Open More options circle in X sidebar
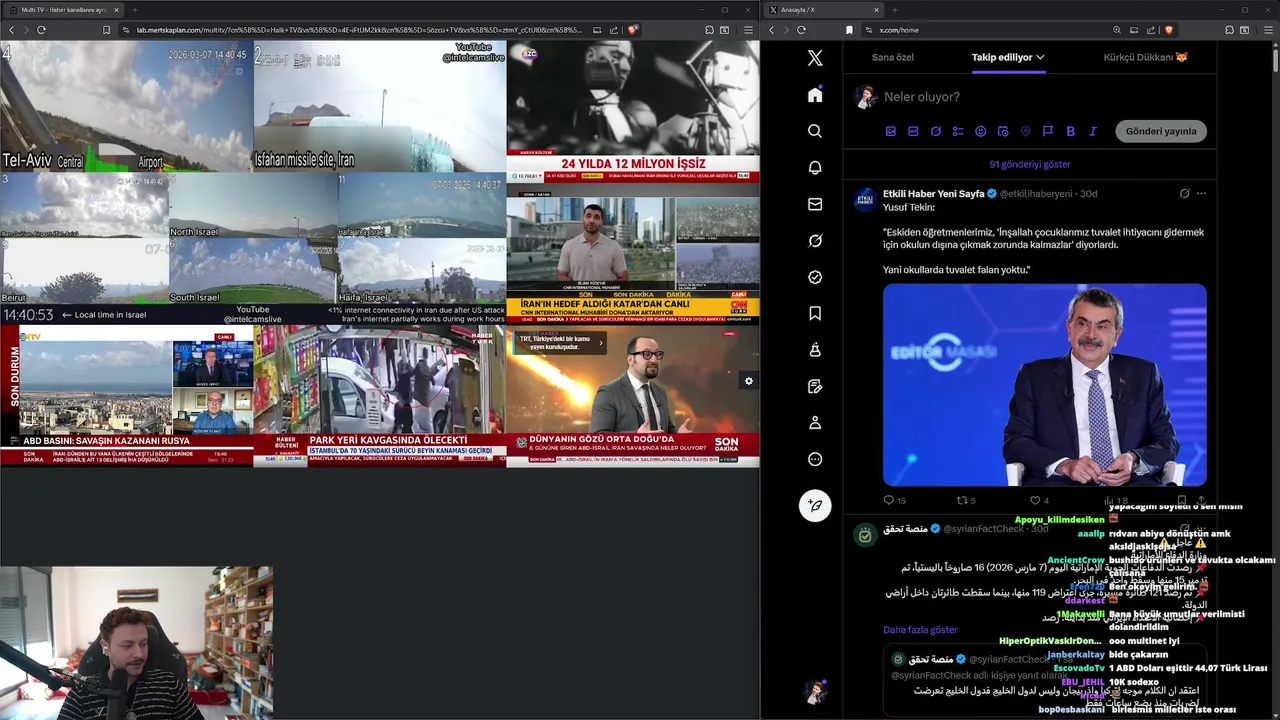 [815, 459]
